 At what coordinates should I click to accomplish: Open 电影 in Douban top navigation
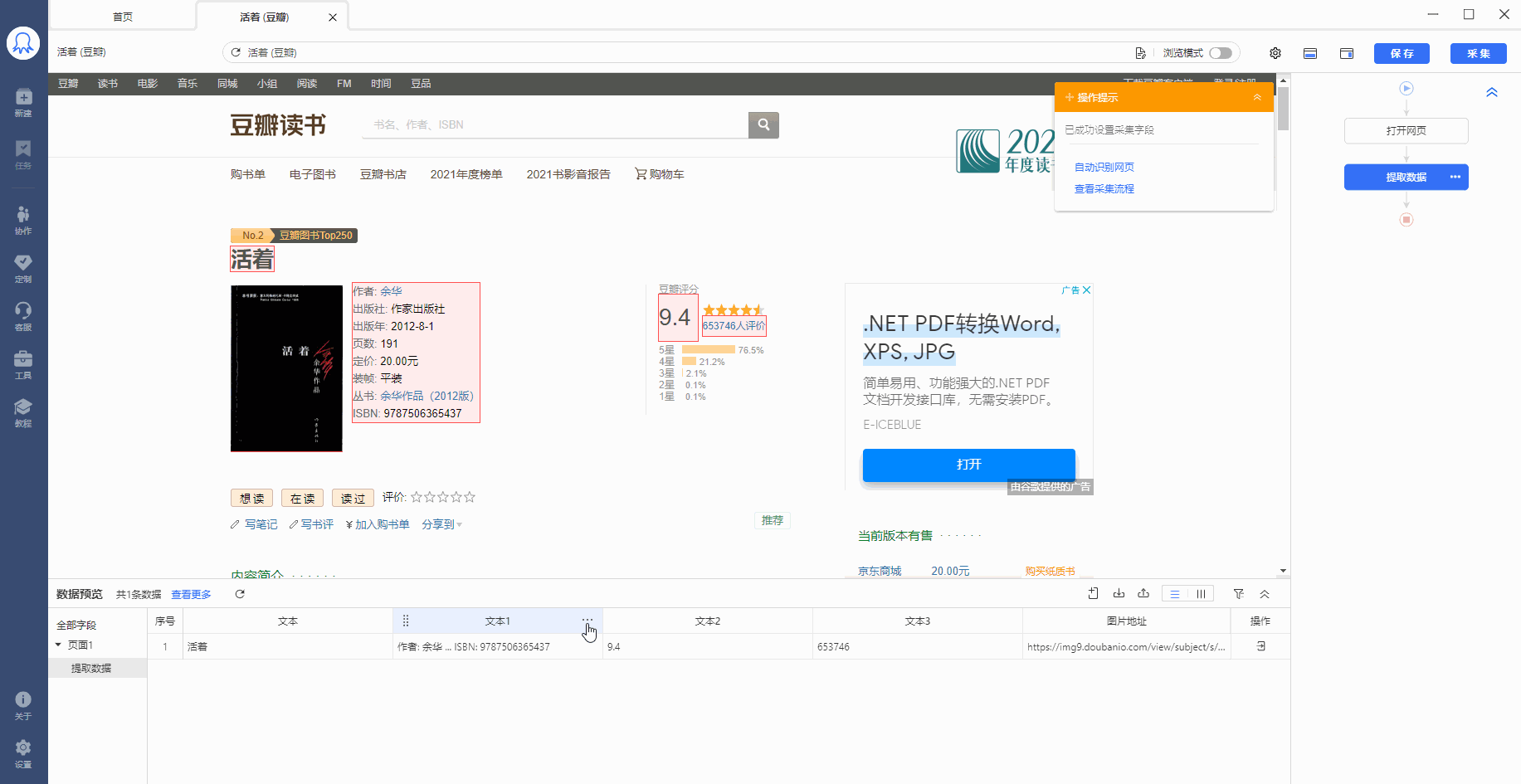[148, 84]
